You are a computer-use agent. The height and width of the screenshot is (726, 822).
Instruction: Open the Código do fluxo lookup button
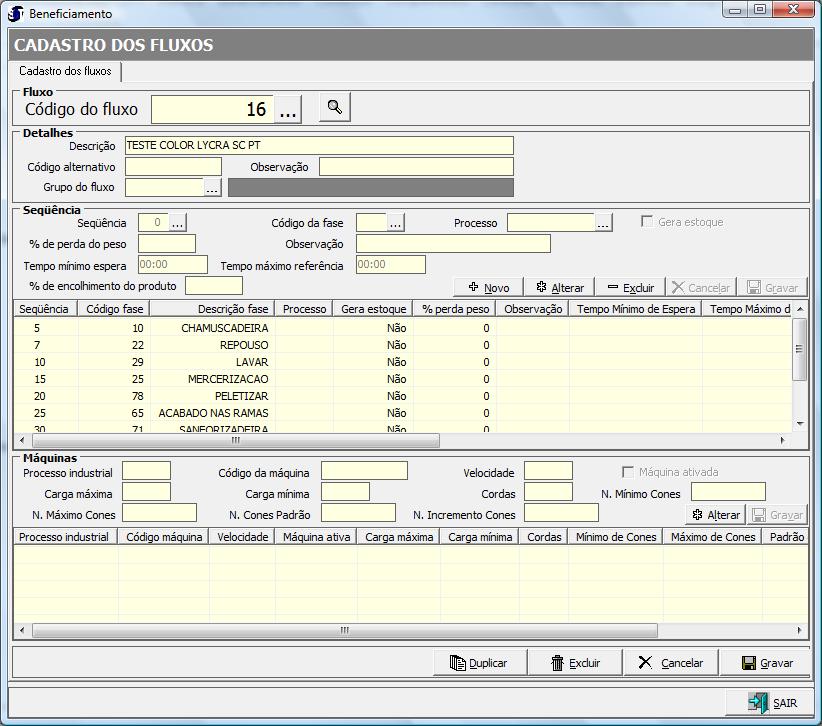(x=288, y=109)
